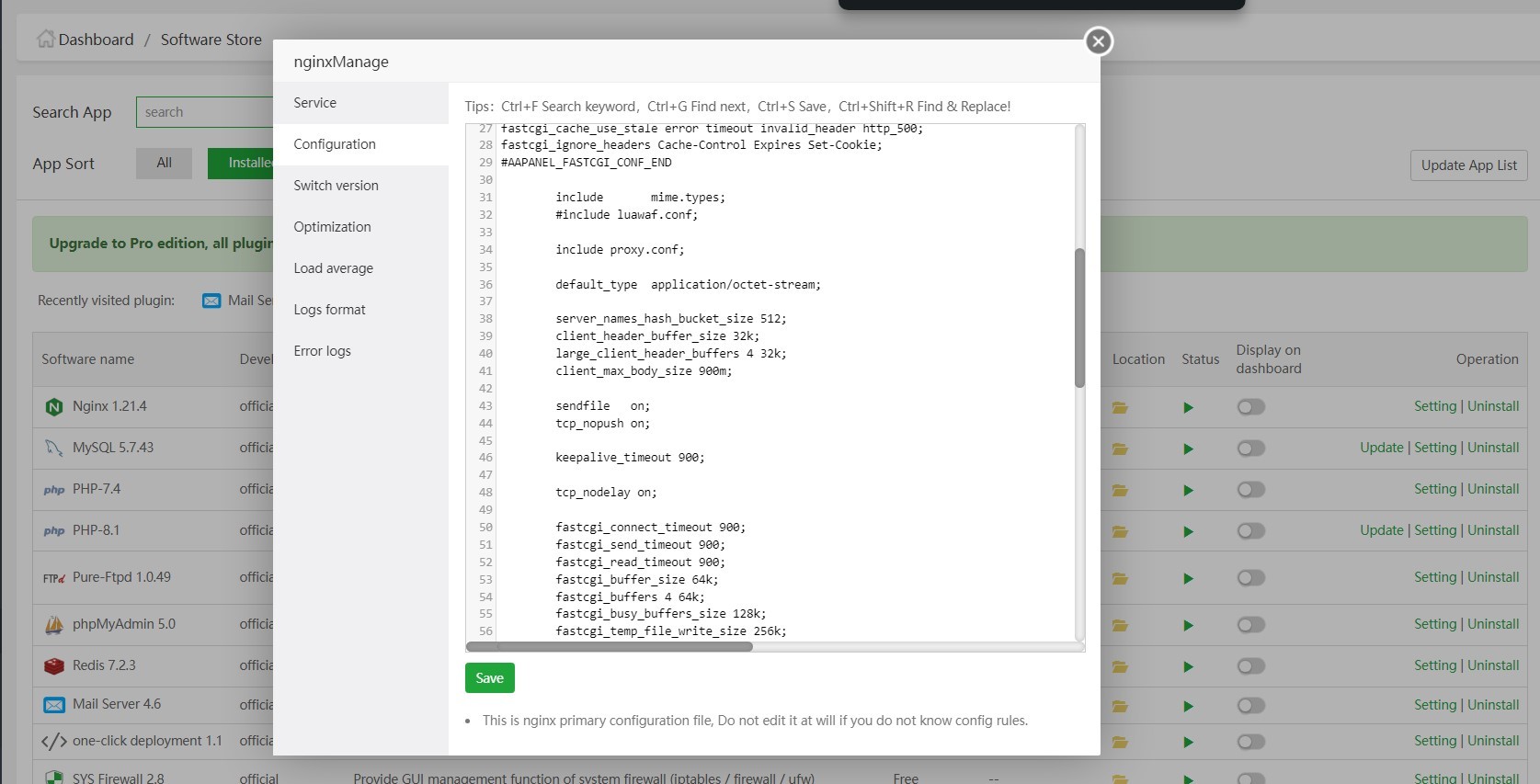Go to the Optimization tab
This screenshot has width=1540, height=784.
[360, 227]
